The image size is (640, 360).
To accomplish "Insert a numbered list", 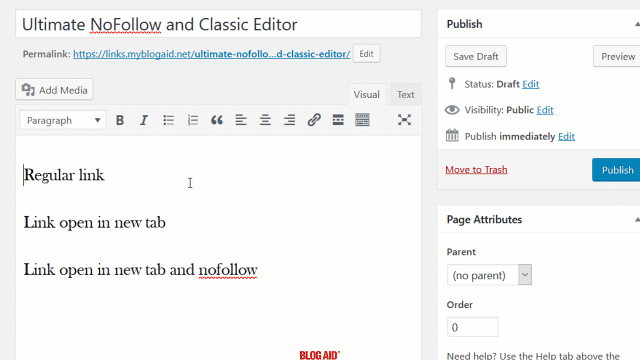I will coord(192,120).
